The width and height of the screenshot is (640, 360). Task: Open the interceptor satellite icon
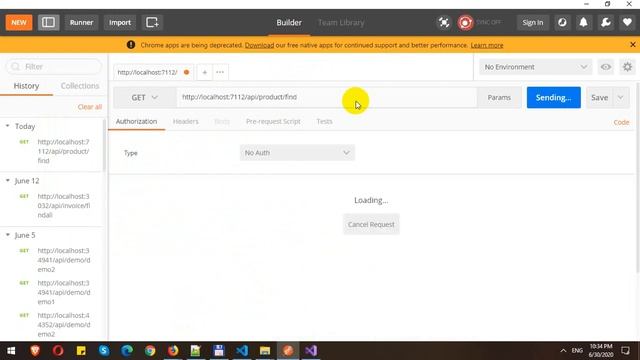click(x=444, y=22)
